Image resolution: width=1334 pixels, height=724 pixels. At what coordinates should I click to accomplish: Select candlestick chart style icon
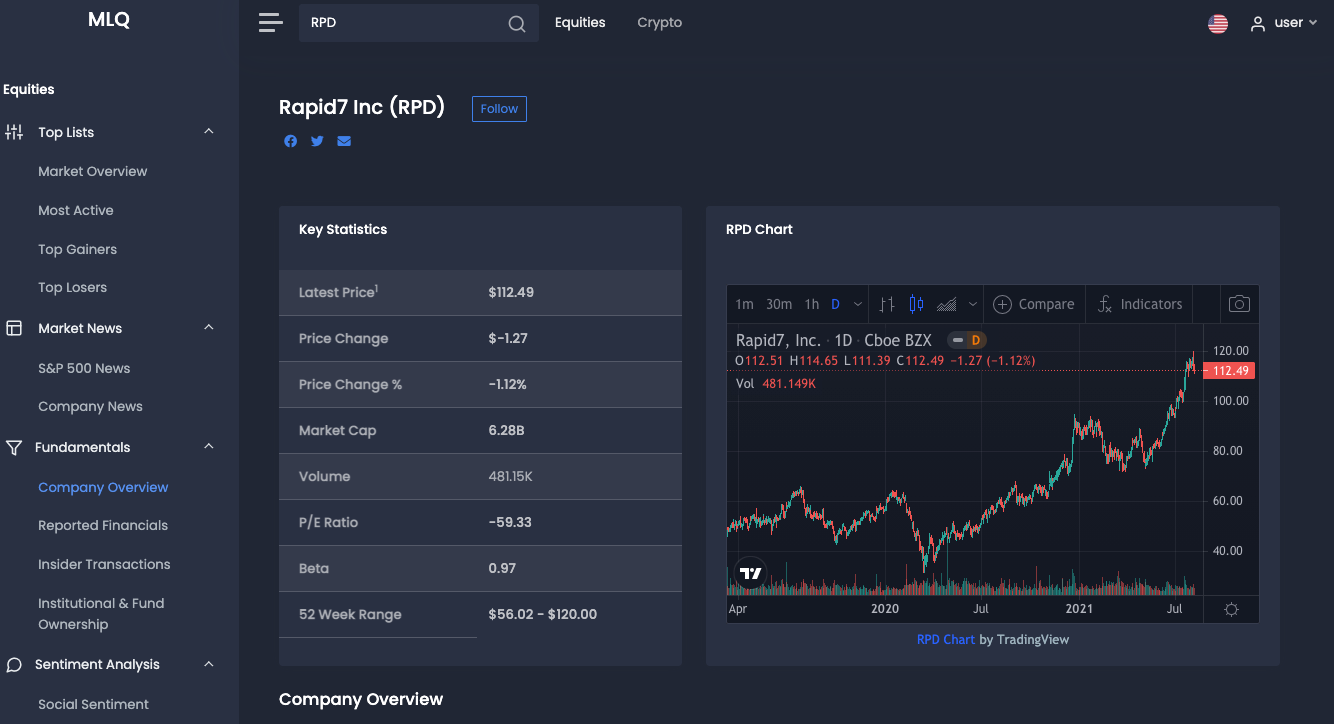pyautogui.click(x=916, y=304)
